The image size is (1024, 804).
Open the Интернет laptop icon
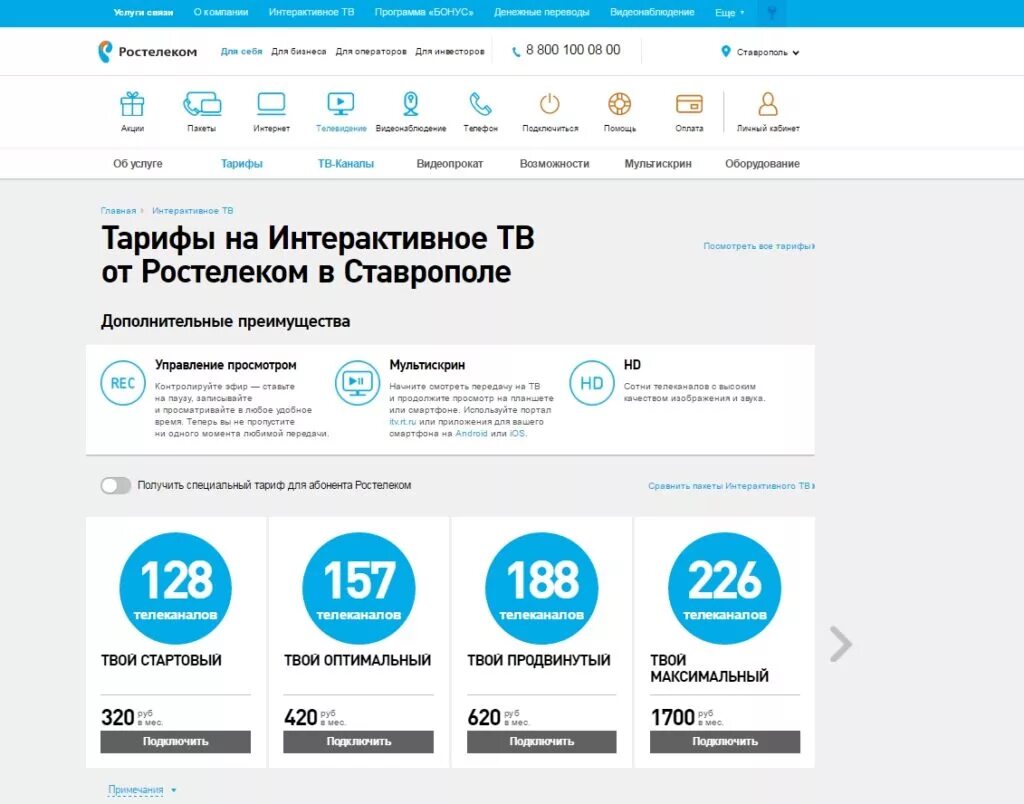tap(271, 104)
